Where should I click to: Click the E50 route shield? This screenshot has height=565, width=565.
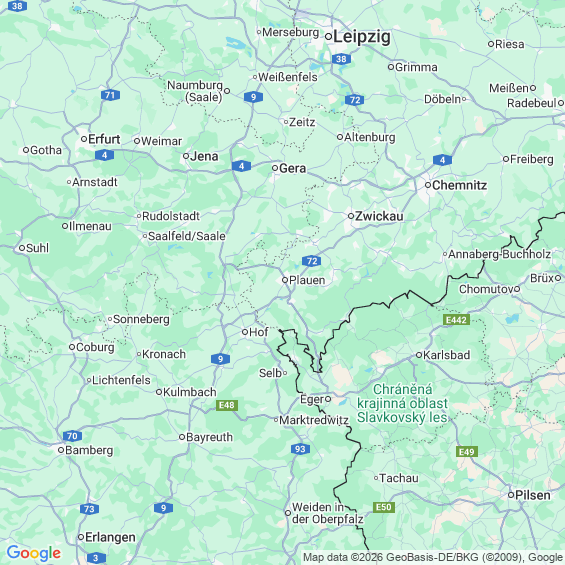(384, 507)
